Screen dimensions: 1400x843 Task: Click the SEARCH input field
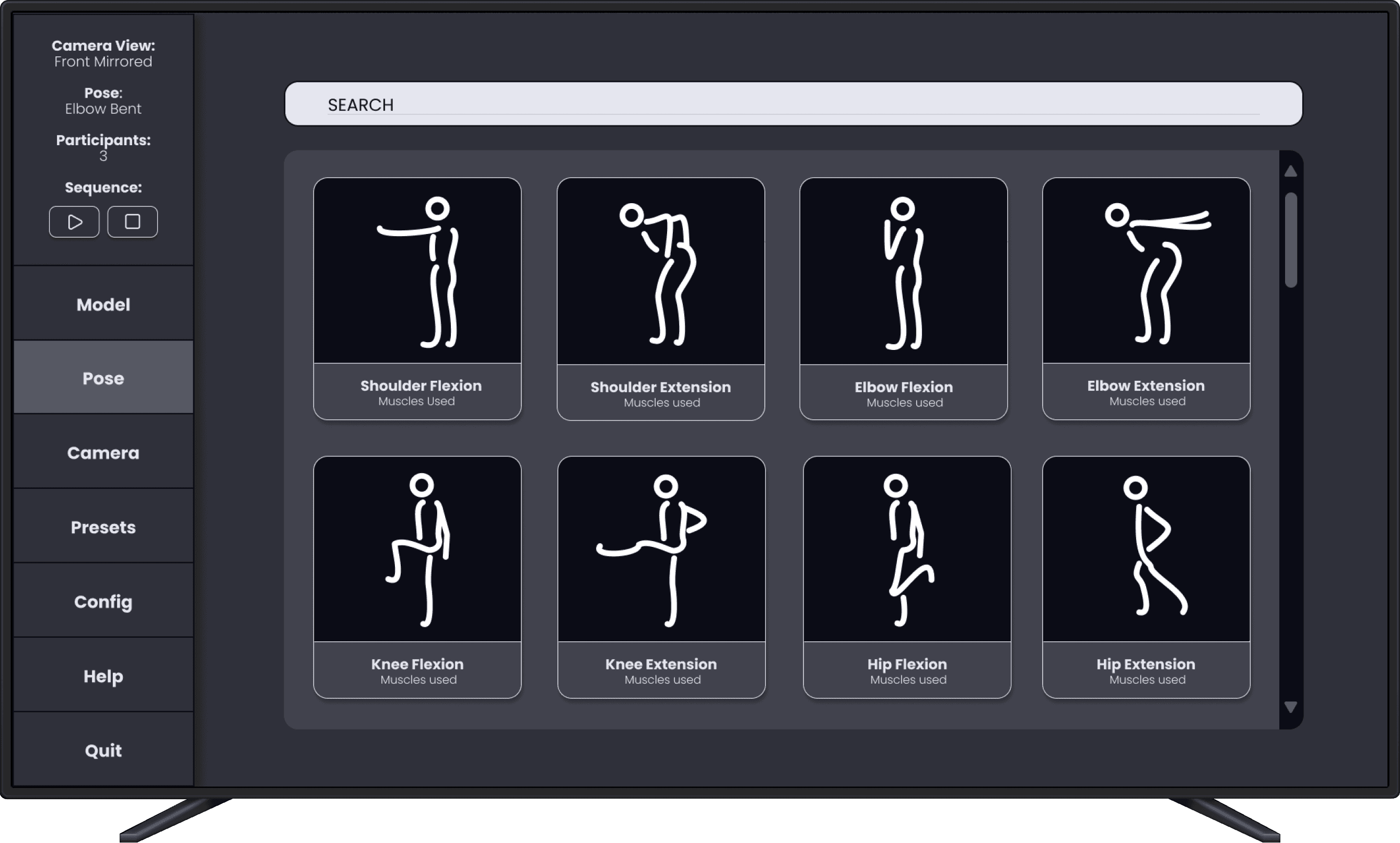[x=792, y=104]
